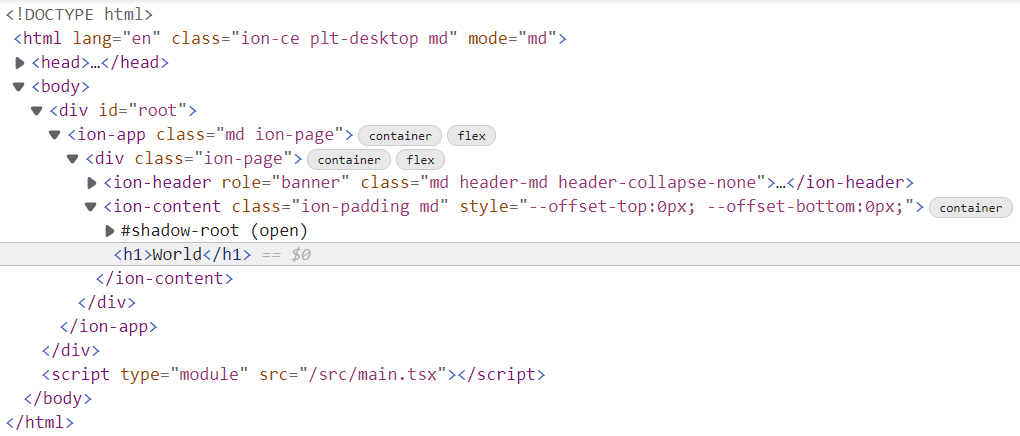
Task: Select the closing </html> tag
Action: [x=40, y=422]
